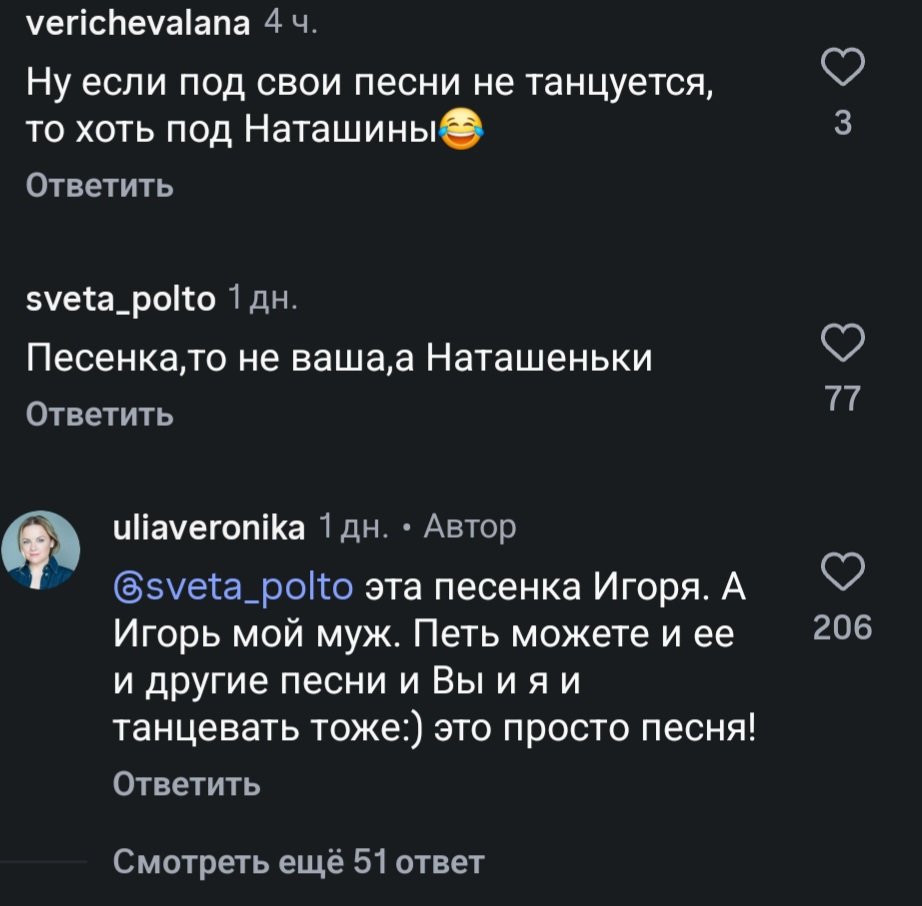View the 206 likes count
The height and width of the screenshot is (906, 922).
(842, 628)
